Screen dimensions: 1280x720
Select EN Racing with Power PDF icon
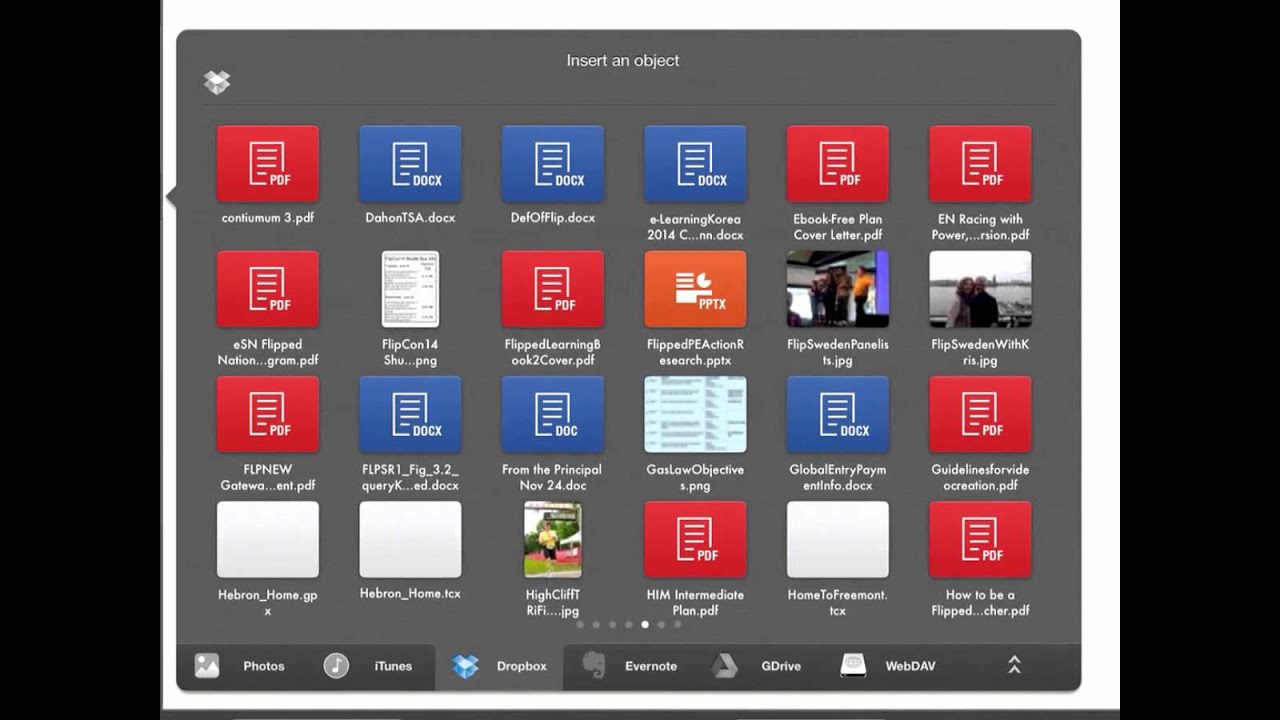[980, 164]
